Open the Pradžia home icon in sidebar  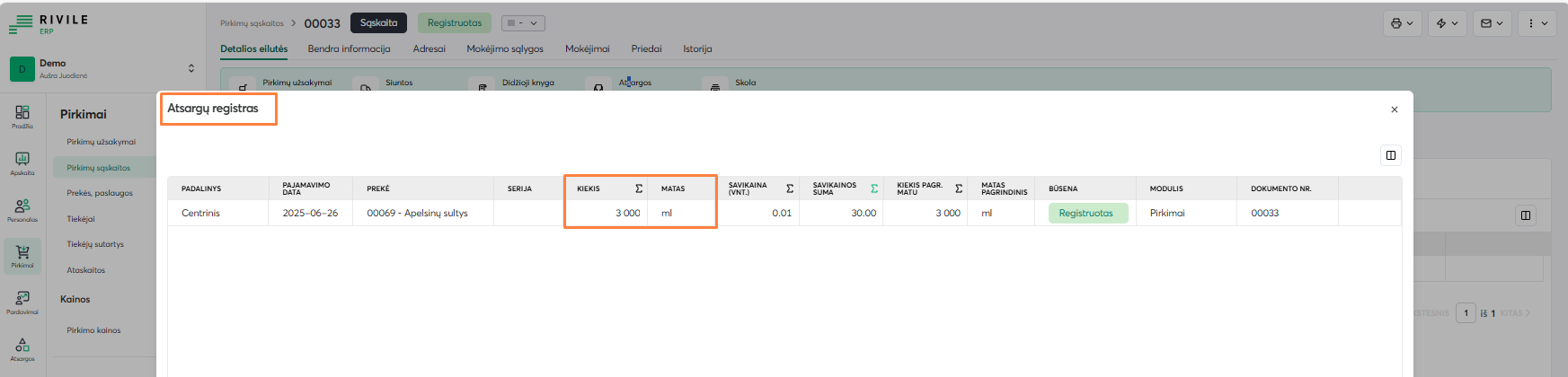tap(22, 117)
